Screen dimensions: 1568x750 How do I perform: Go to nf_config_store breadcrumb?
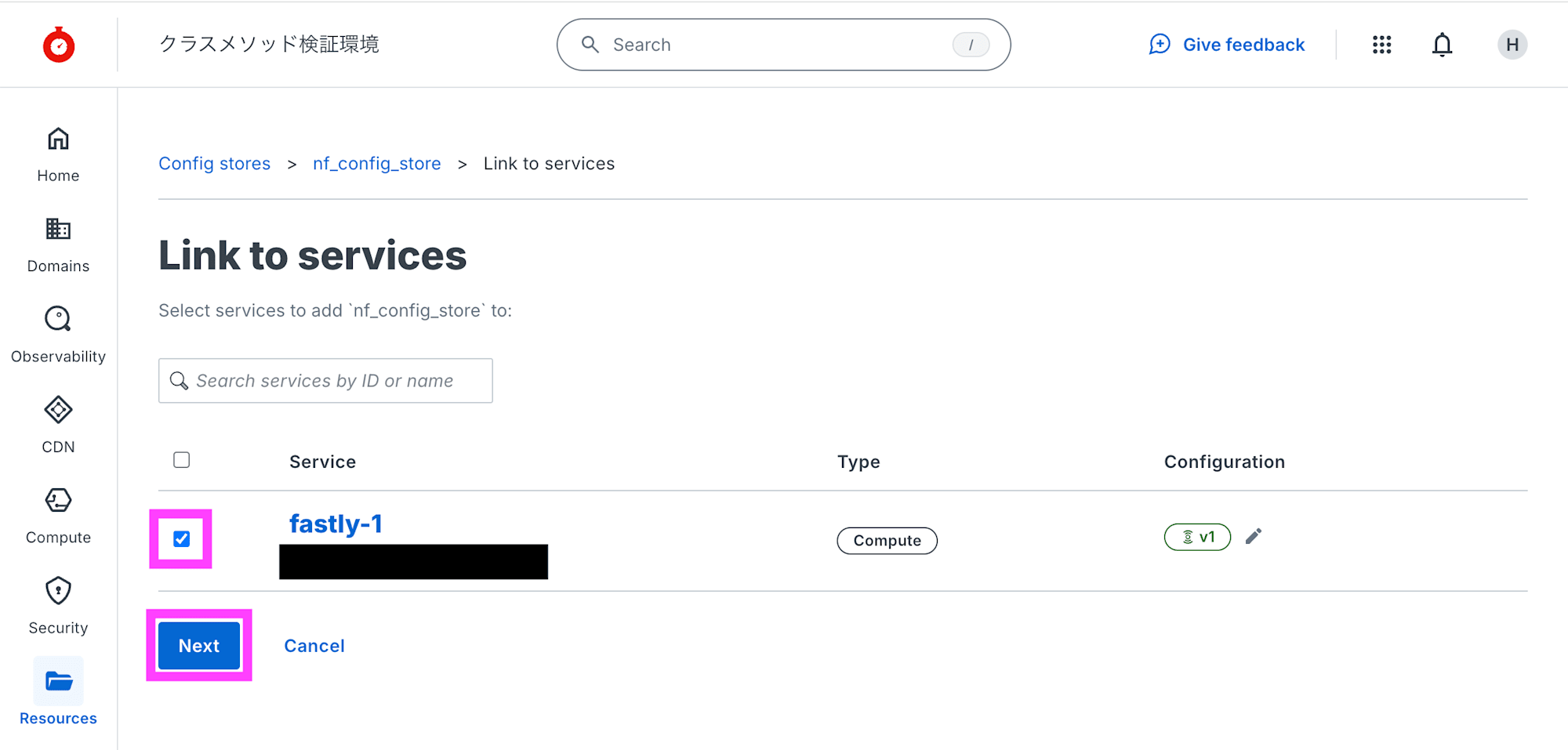pos(376,164)
